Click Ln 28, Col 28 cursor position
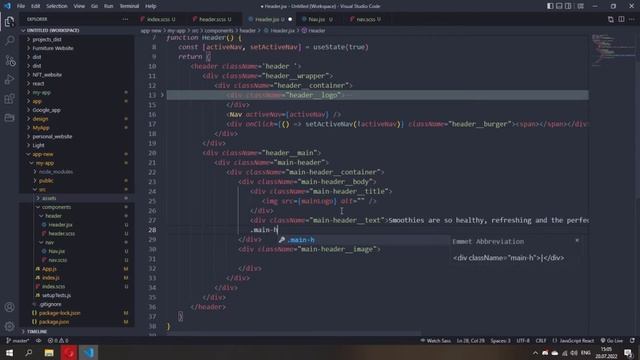Screen dimensions: 640x360 471,340
